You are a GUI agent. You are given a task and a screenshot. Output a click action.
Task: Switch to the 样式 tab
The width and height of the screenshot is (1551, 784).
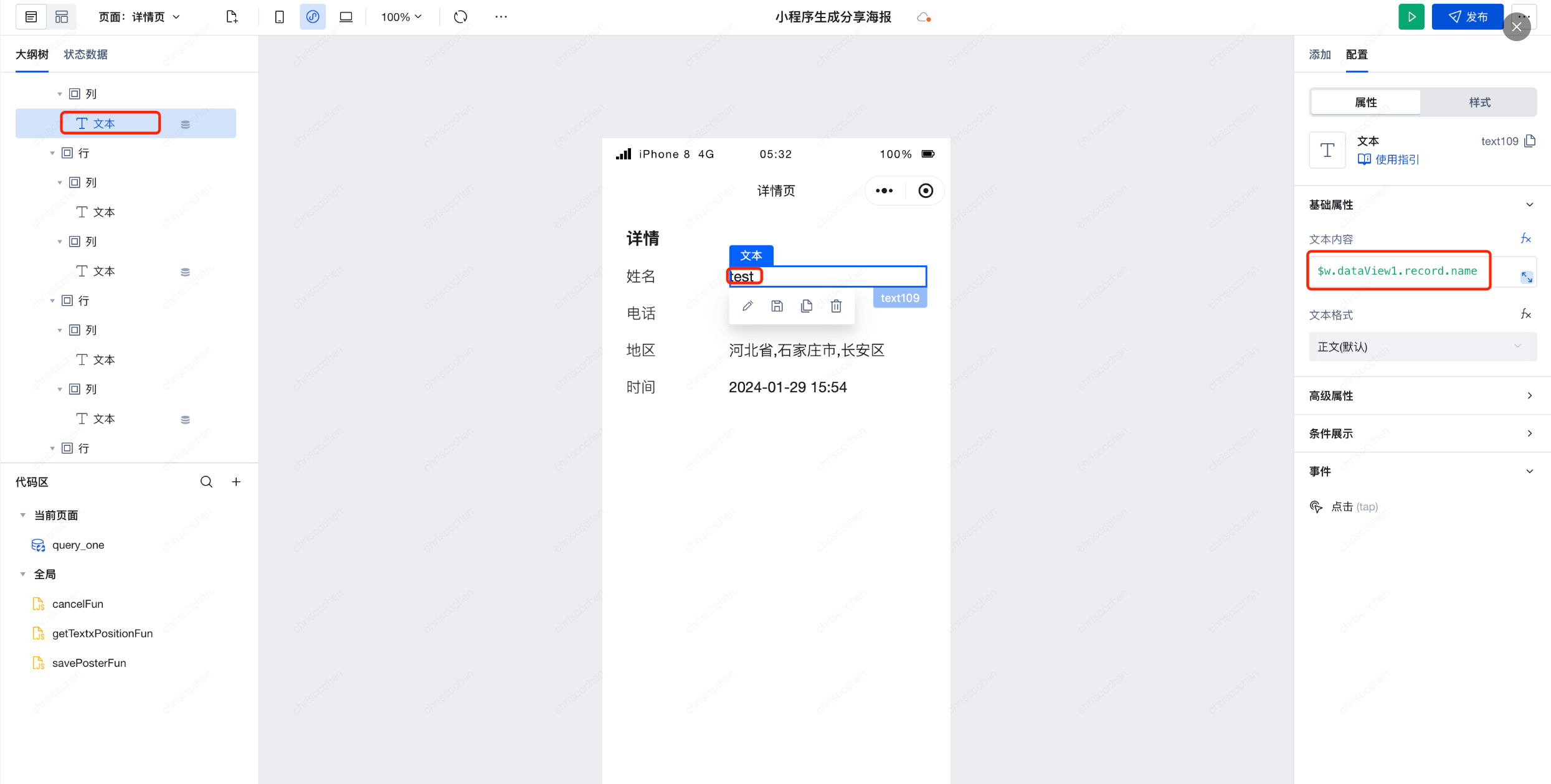point(1479,102)
